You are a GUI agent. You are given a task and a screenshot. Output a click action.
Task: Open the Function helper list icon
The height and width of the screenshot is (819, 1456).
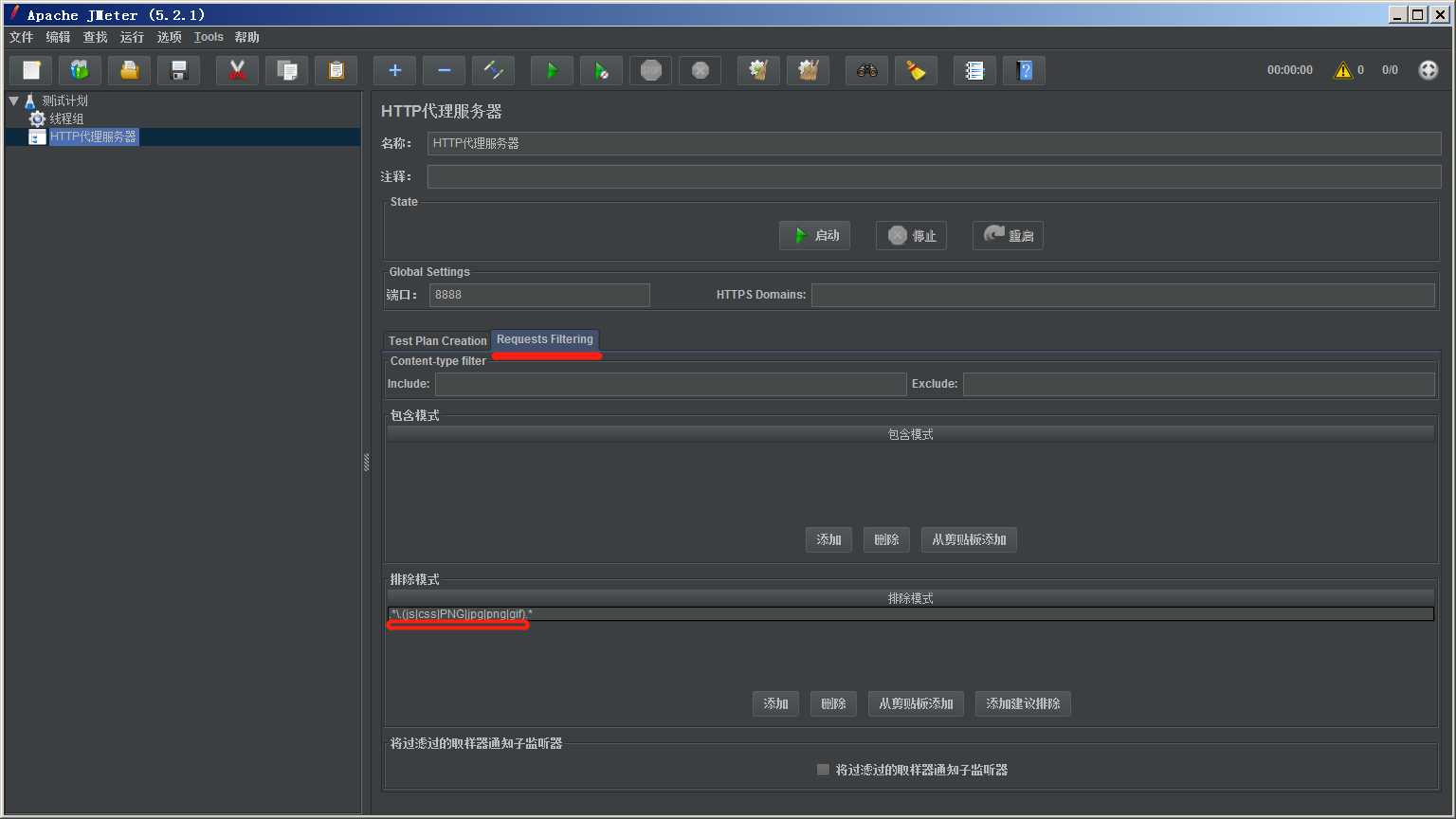tap(974, 70)
